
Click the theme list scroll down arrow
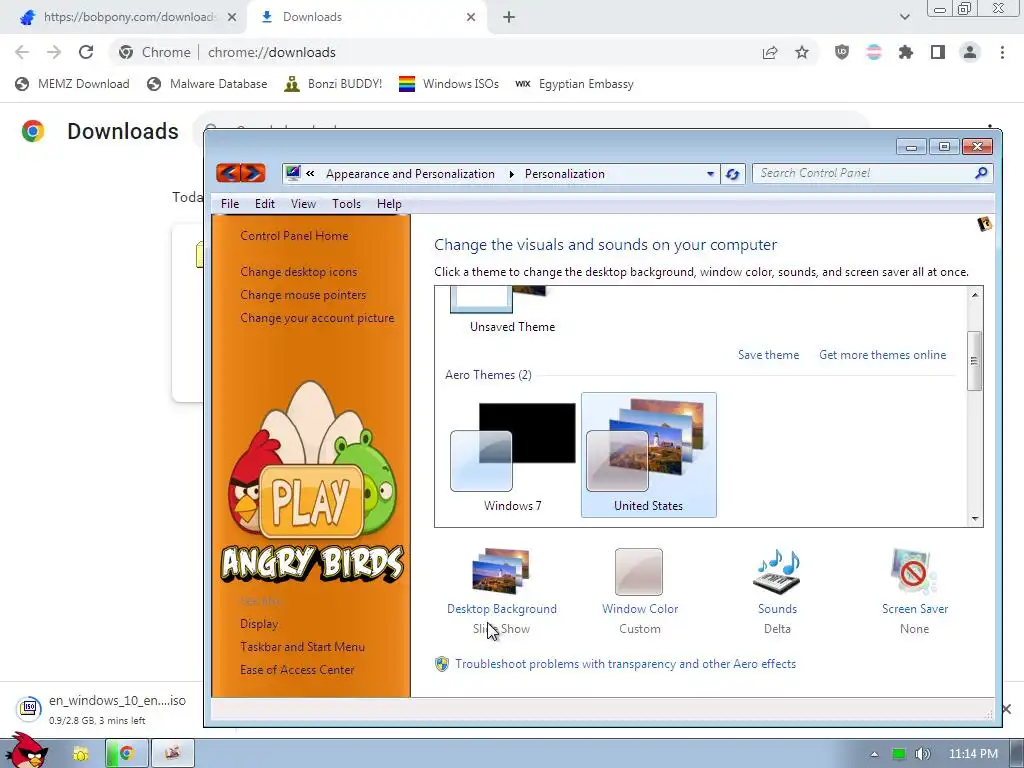click(974, 519)
